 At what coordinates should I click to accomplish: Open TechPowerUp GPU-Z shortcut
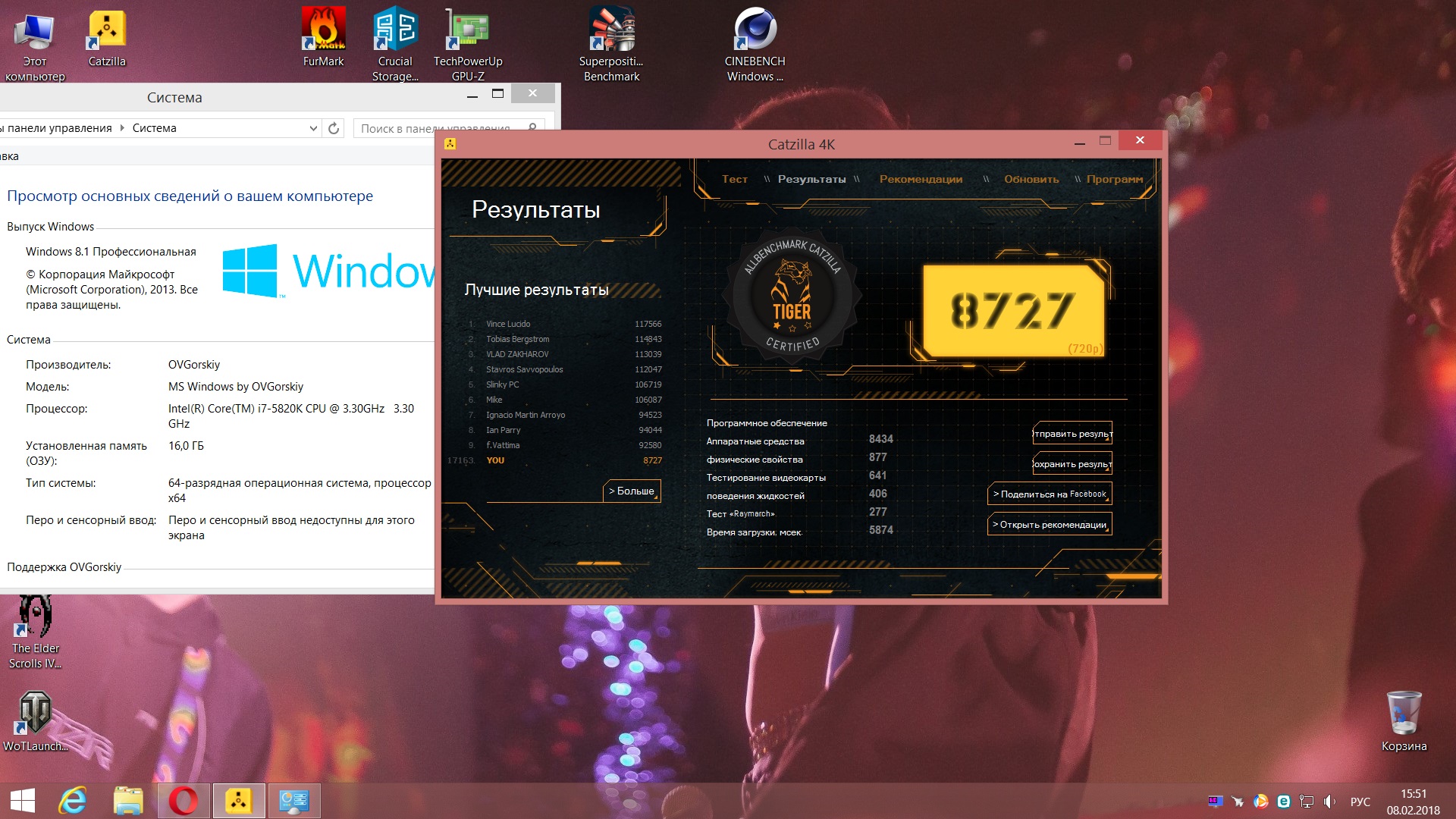tap(468, 44)
